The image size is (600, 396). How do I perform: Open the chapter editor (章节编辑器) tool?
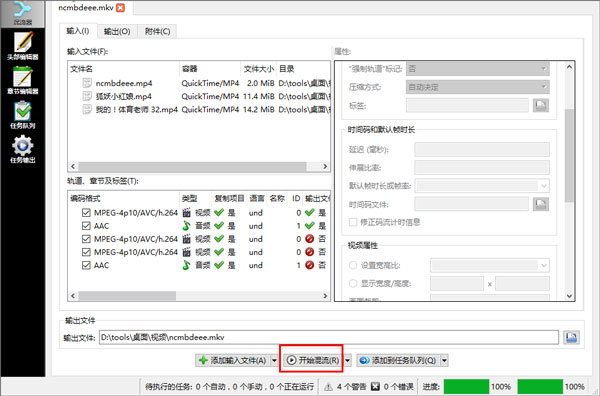point(23,80)
